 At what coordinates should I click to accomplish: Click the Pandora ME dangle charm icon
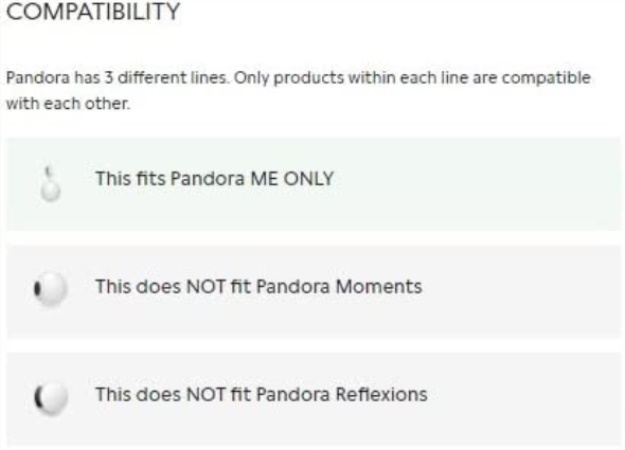(x=50, y=184)
